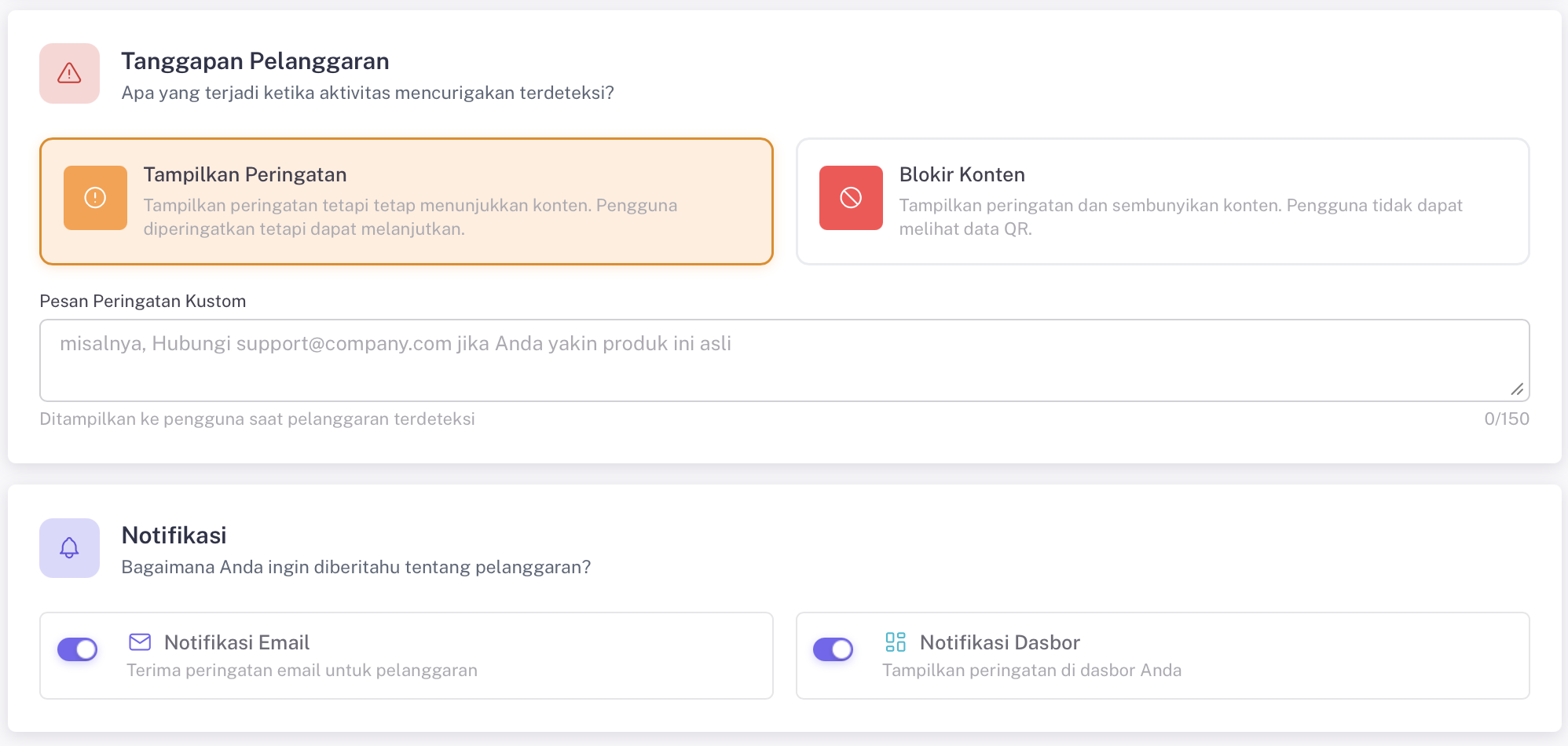Select the Tampilkan Peringatan option title
This screenshot has width=1568, height=746.
pos(244,174)
